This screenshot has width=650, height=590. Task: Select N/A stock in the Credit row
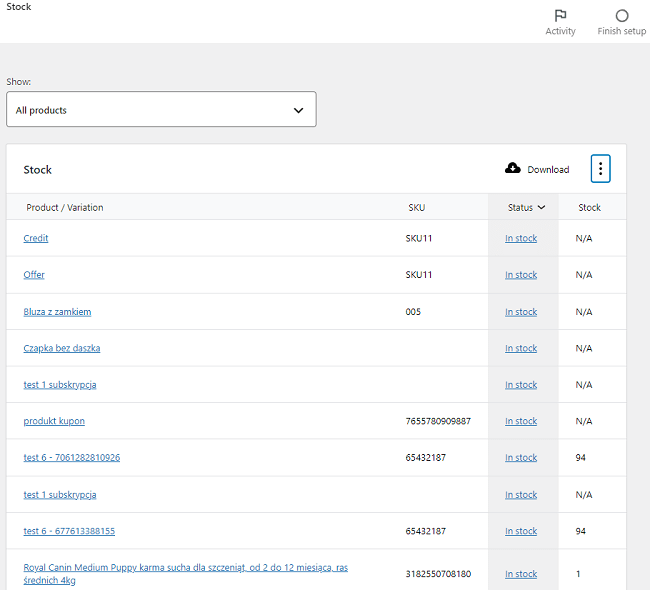(x=584, y=238)
